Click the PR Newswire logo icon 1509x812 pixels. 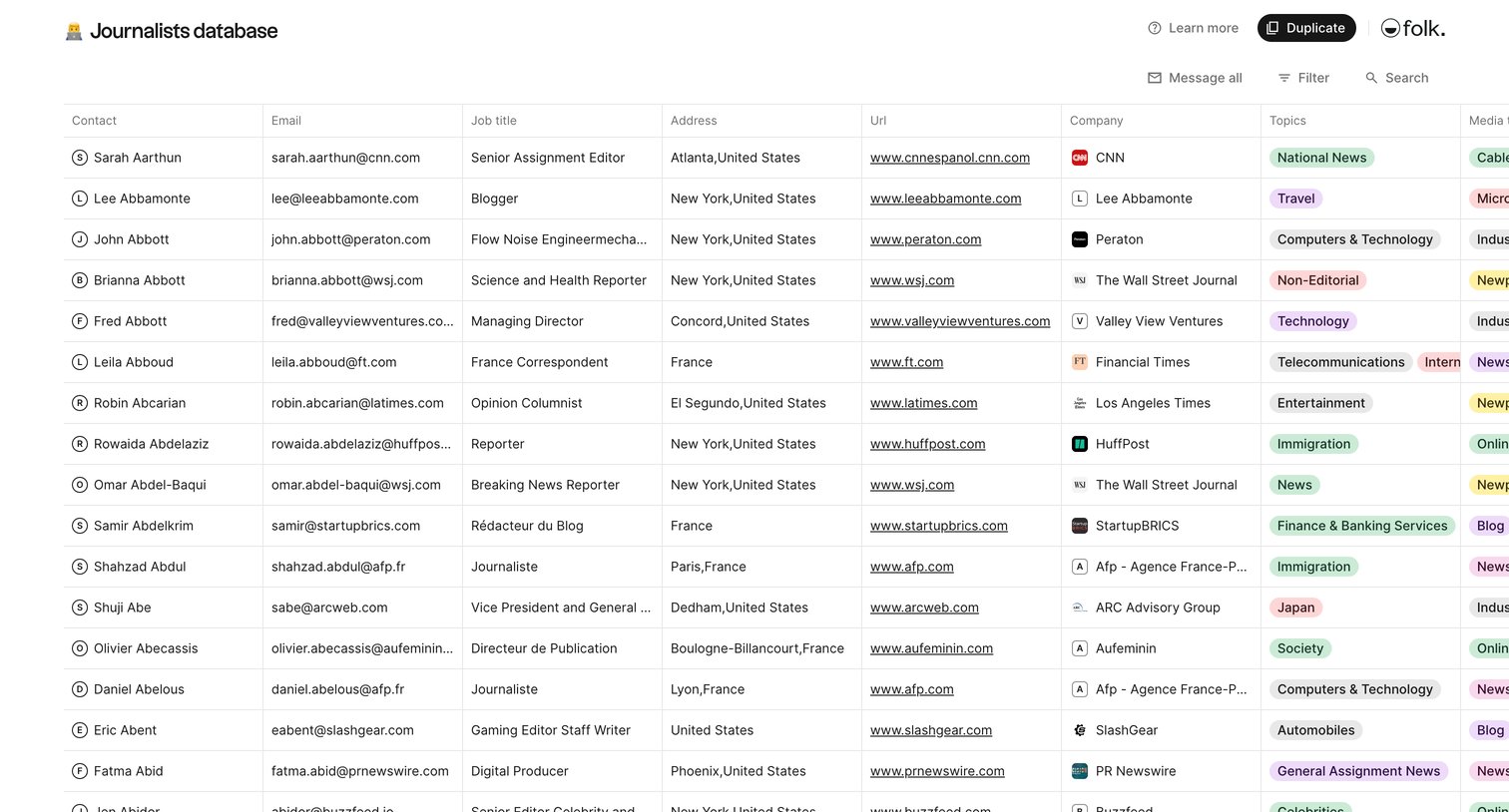tap(1080, 771)
